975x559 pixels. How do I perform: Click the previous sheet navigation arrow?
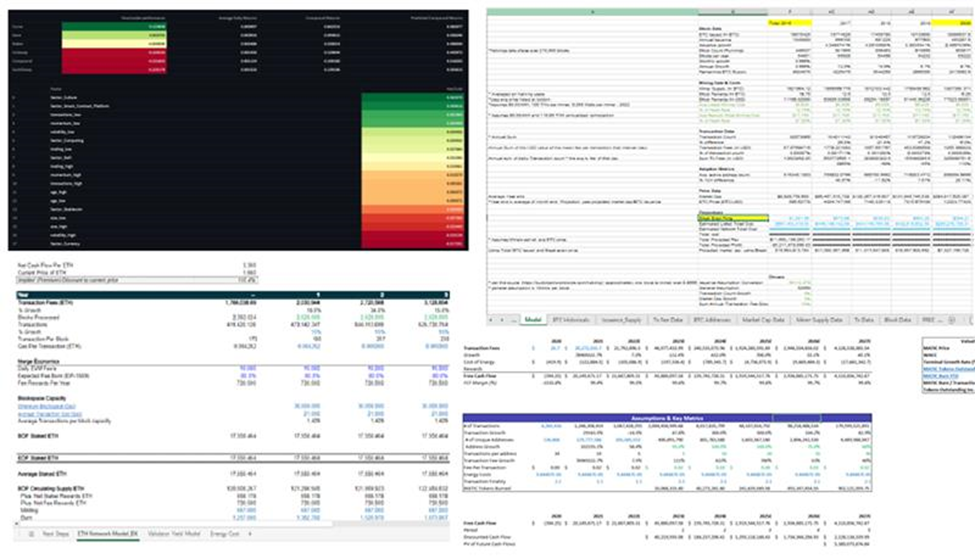tap(491, 320)
